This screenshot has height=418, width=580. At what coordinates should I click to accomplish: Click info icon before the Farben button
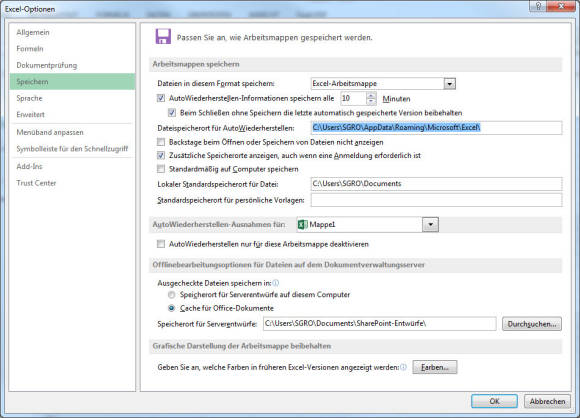tap(403, 367)
